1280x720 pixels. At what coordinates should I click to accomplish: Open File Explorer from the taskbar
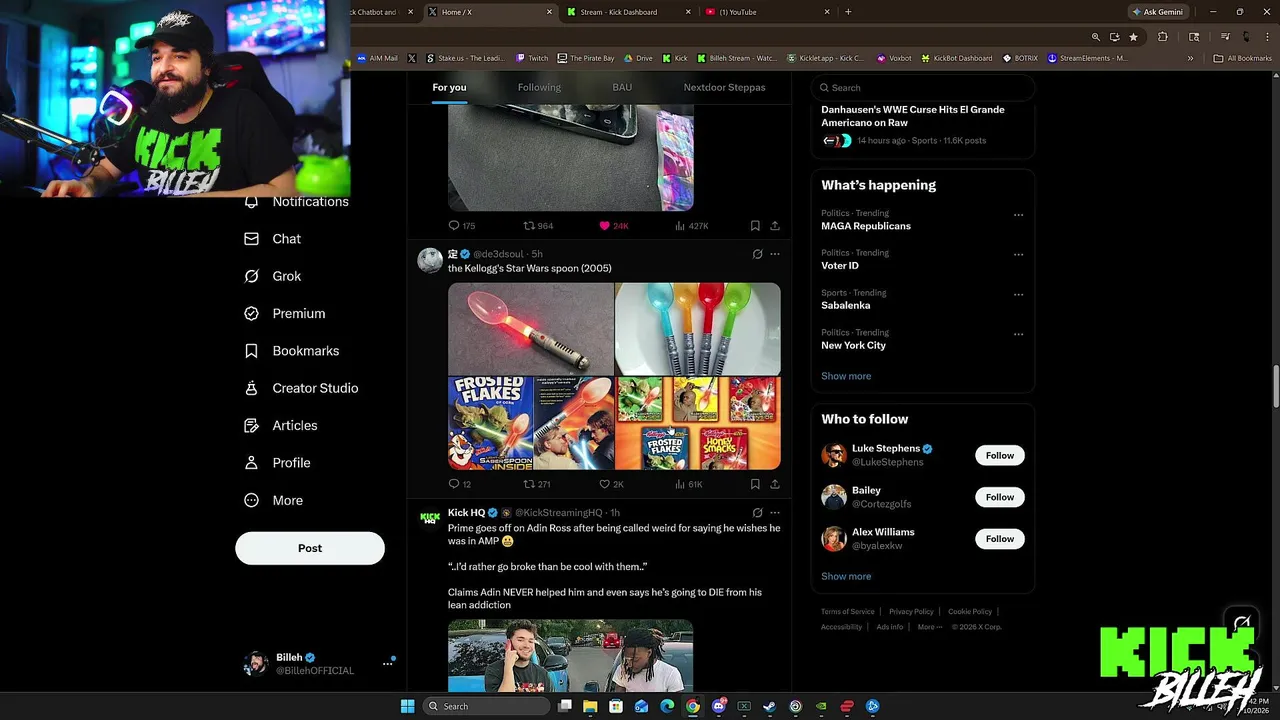tap(590, 706)
